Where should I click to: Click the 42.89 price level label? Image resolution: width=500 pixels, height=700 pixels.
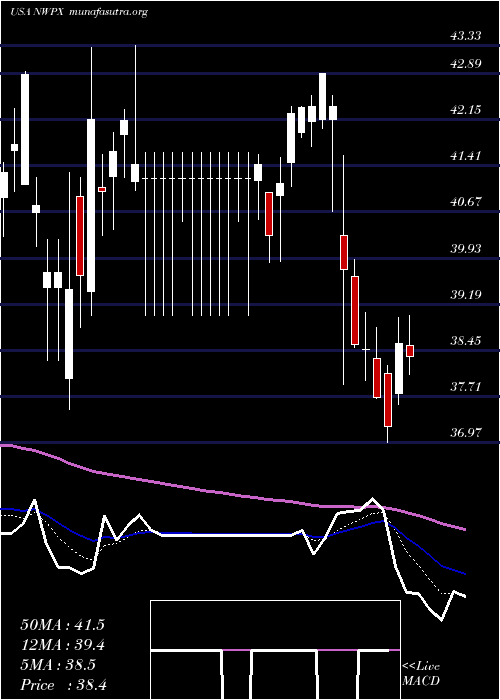[x=466, y=64]
